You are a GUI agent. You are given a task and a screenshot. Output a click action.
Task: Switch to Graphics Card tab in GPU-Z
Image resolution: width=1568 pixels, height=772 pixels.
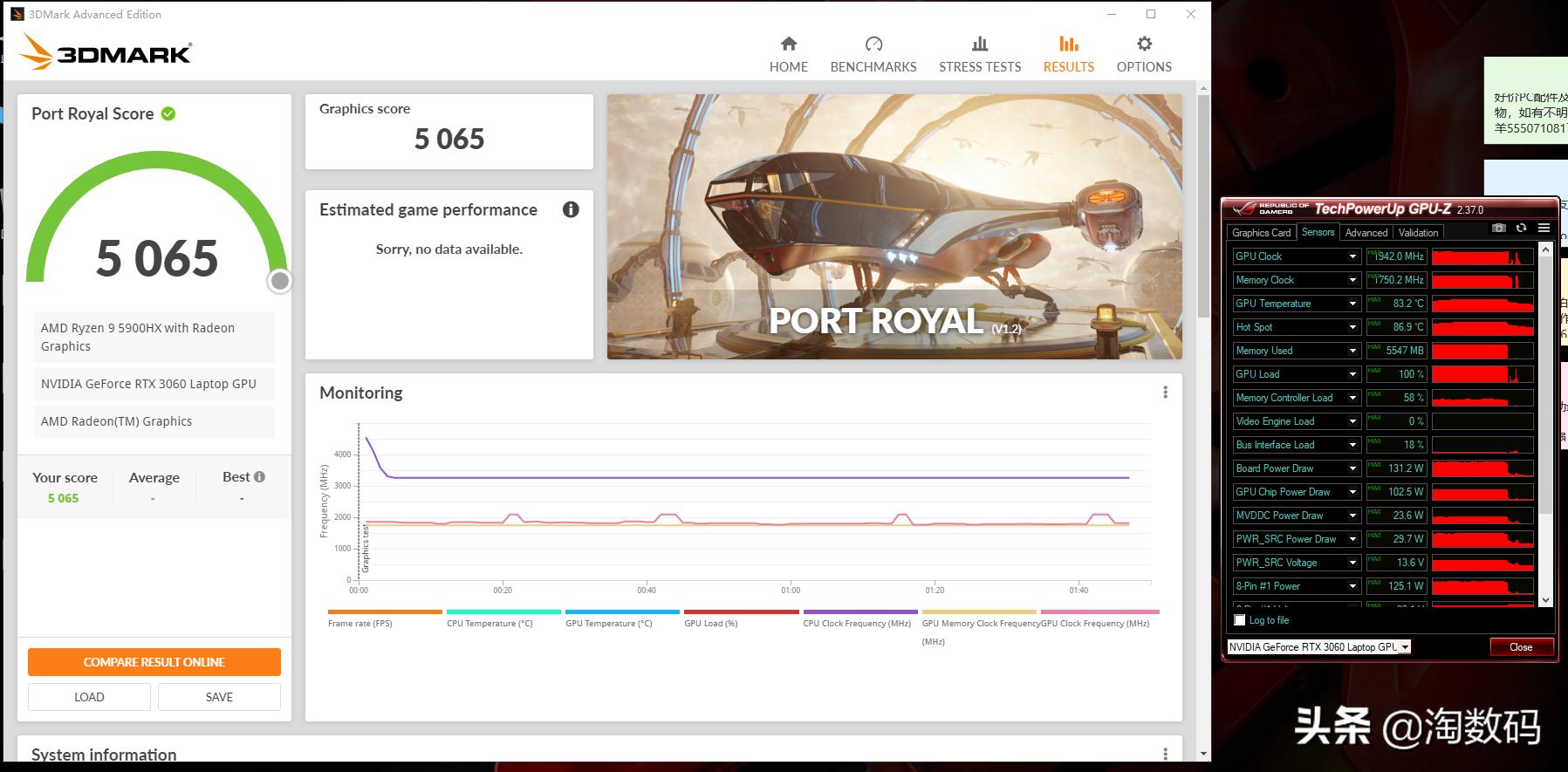click(1260, 233)
